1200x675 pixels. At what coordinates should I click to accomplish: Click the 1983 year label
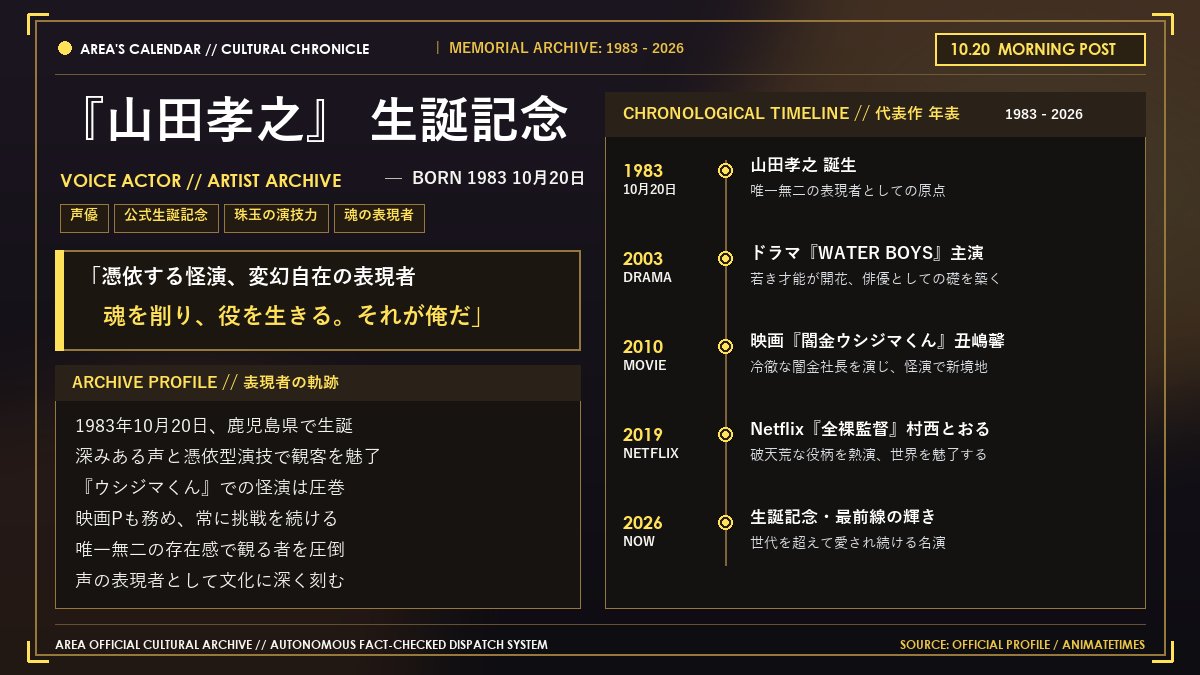tap(643, 171)
